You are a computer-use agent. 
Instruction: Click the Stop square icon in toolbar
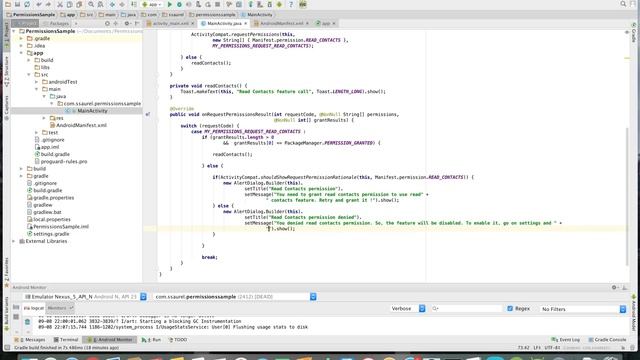[218, 4]
